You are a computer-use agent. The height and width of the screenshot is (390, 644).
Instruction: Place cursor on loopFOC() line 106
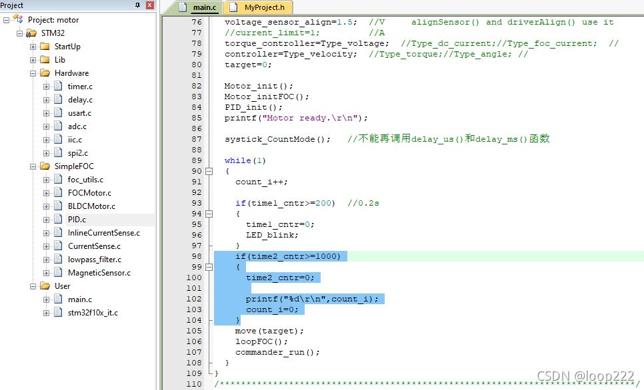pyautogui.click(x=262, y=342)
